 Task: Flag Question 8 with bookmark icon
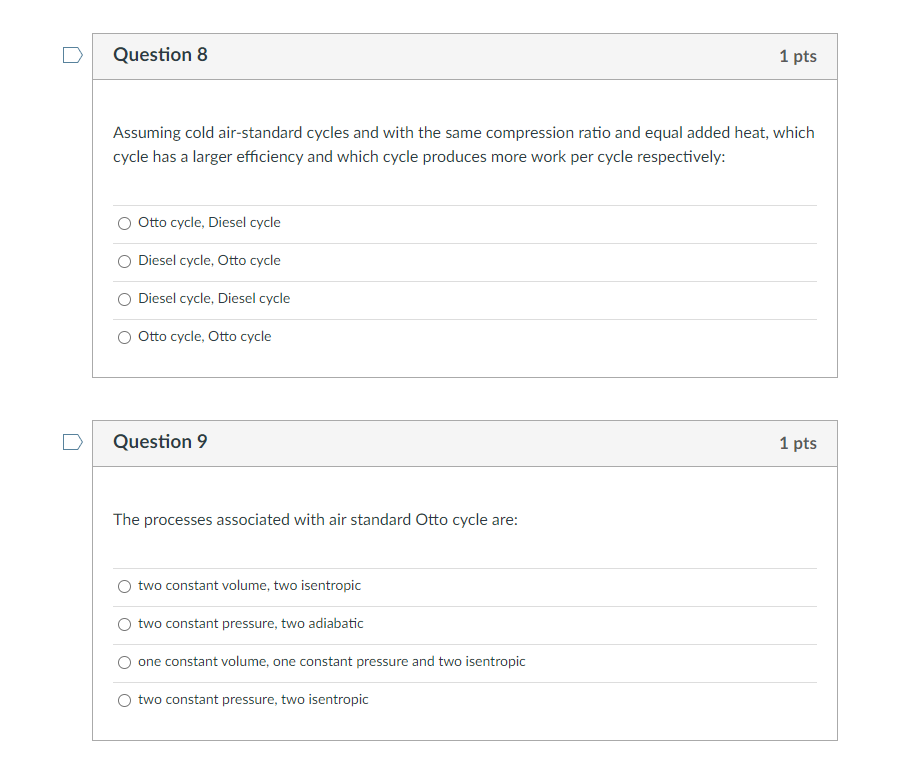click(73, 55)
